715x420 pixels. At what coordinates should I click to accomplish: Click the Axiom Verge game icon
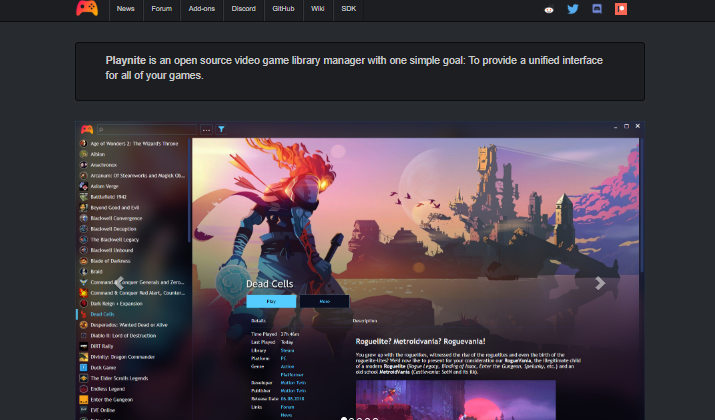pos(83,186)
